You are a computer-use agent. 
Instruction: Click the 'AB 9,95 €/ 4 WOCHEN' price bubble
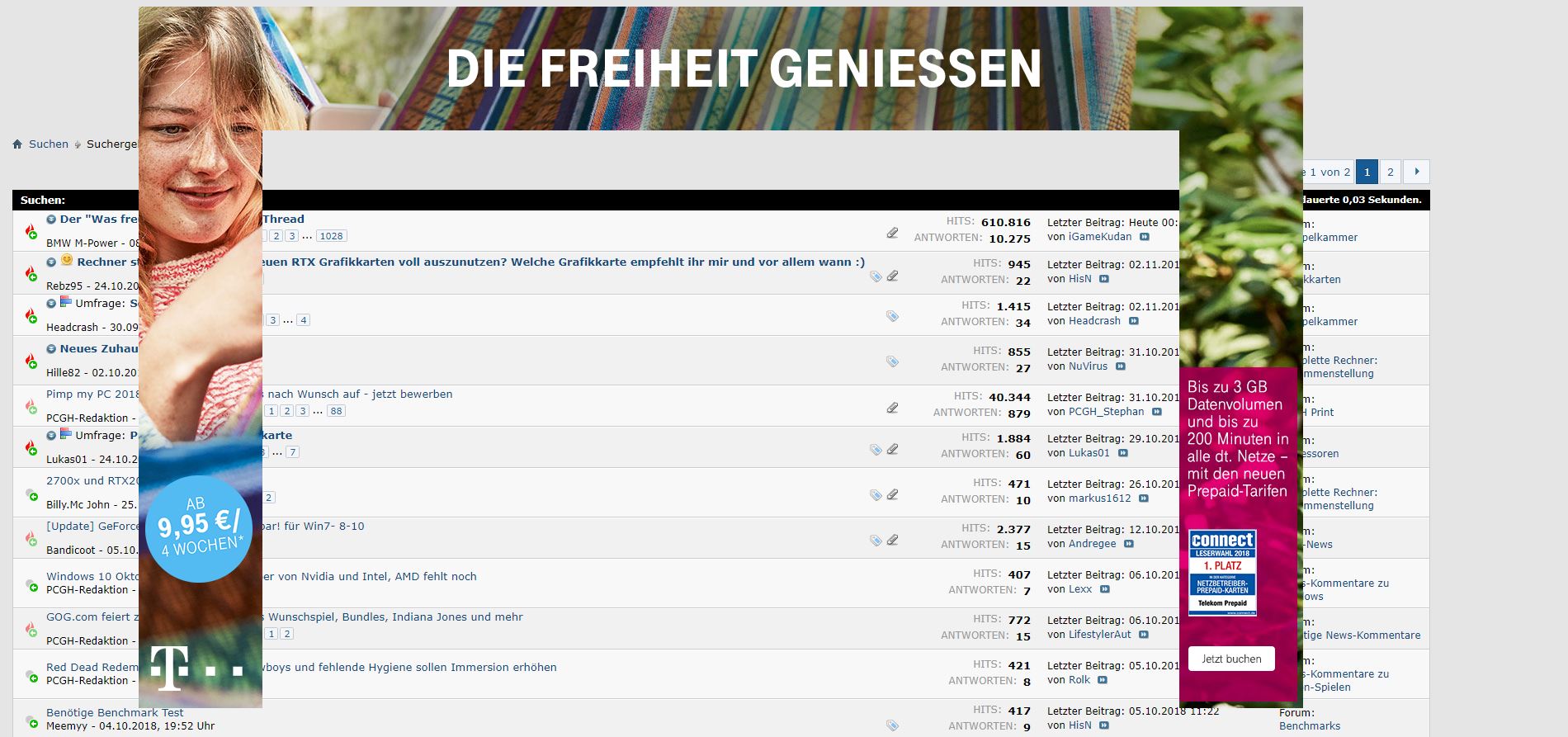pyautogui.click(x=199, y=528)
